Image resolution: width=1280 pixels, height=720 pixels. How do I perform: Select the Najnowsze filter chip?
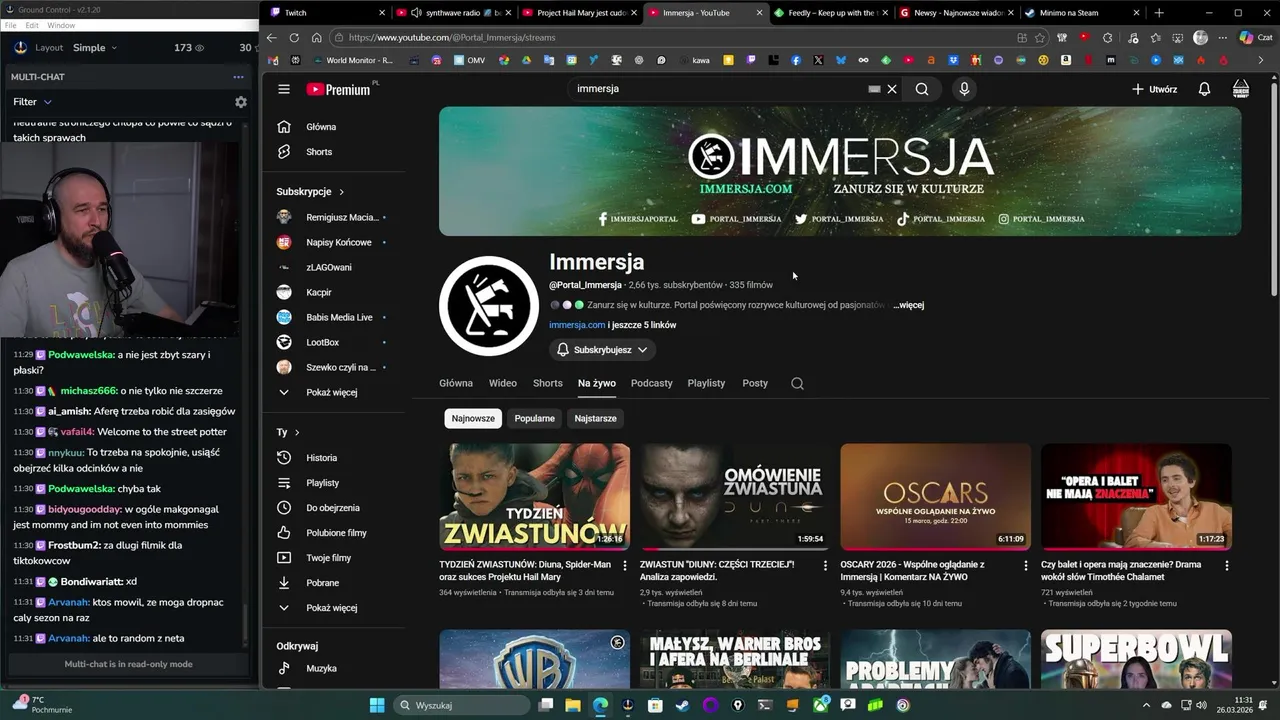point(473,418)
